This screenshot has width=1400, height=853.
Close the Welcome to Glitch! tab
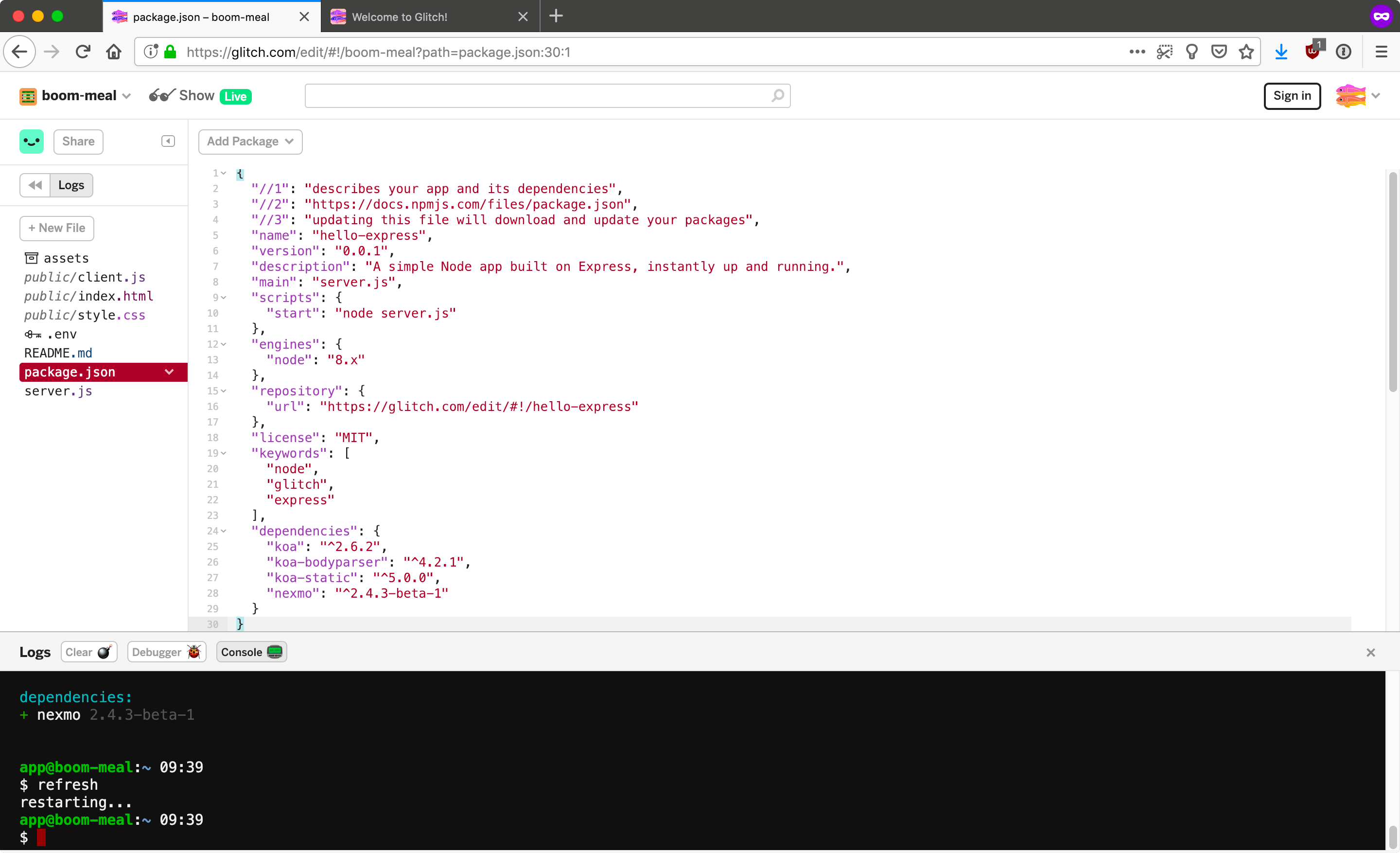click(x=523, y=17)
